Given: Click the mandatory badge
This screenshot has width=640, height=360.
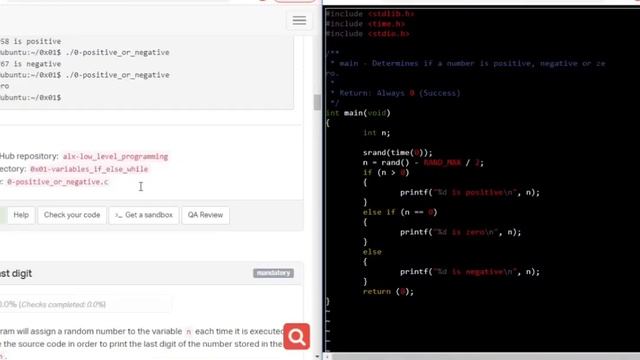Looking at the screenshot, I should pyautogui.click(x=273, y=273).
